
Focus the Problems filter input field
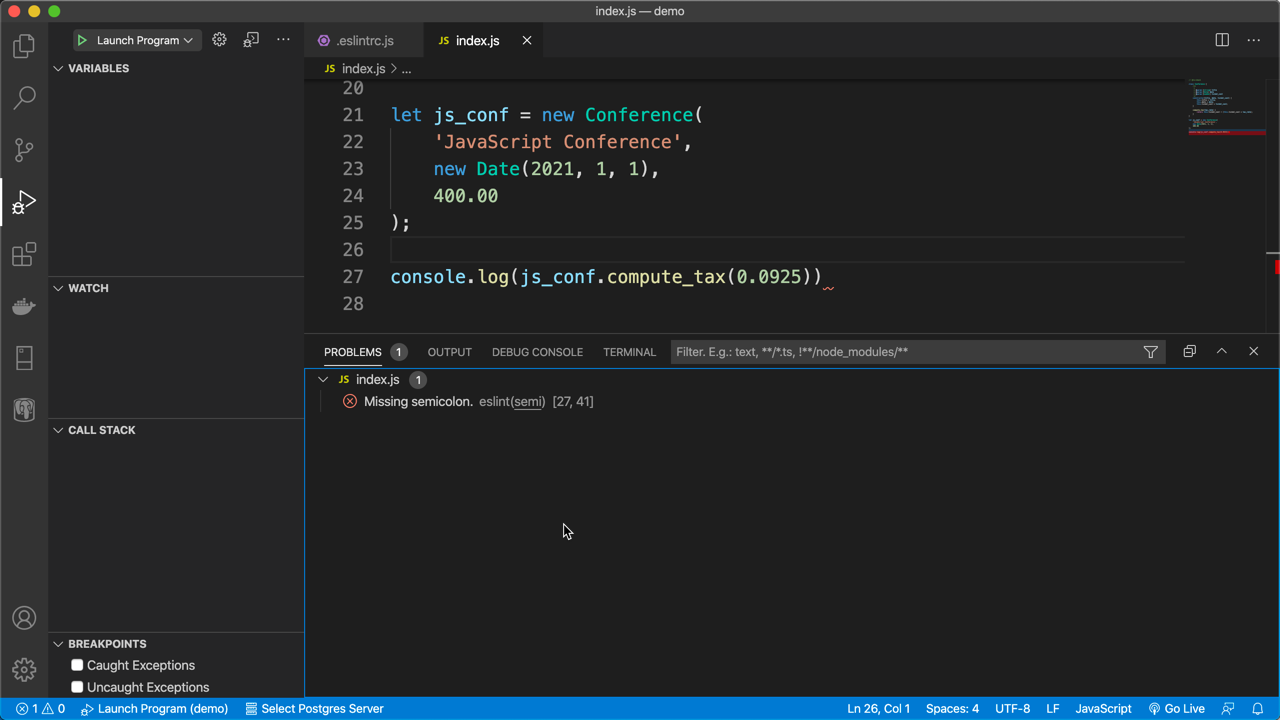[905, 352]
